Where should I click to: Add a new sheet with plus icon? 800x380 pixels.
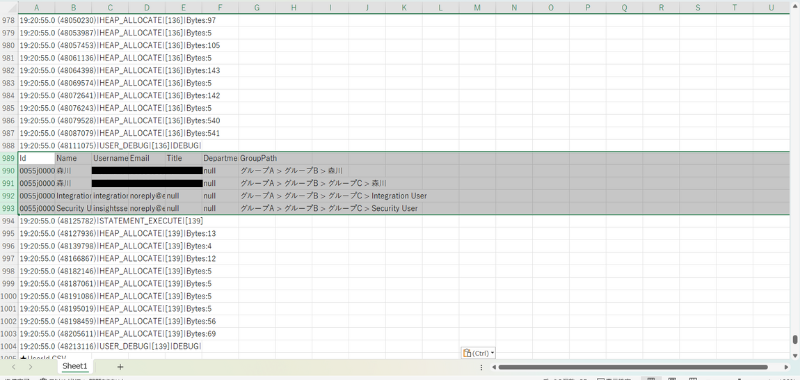(120, 367)
